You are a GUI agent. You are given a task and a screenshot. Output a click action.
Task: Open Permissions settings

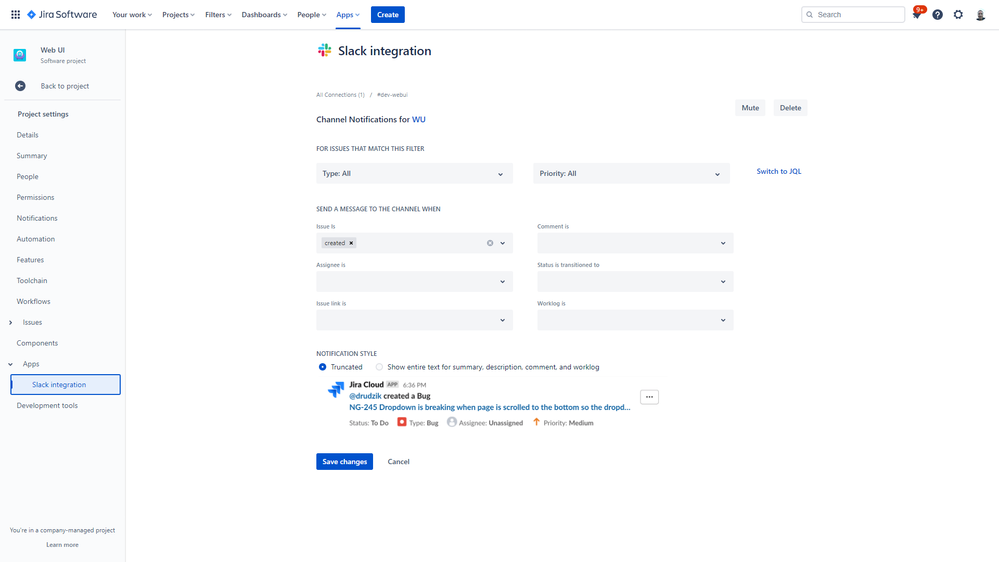coord(35,198)
